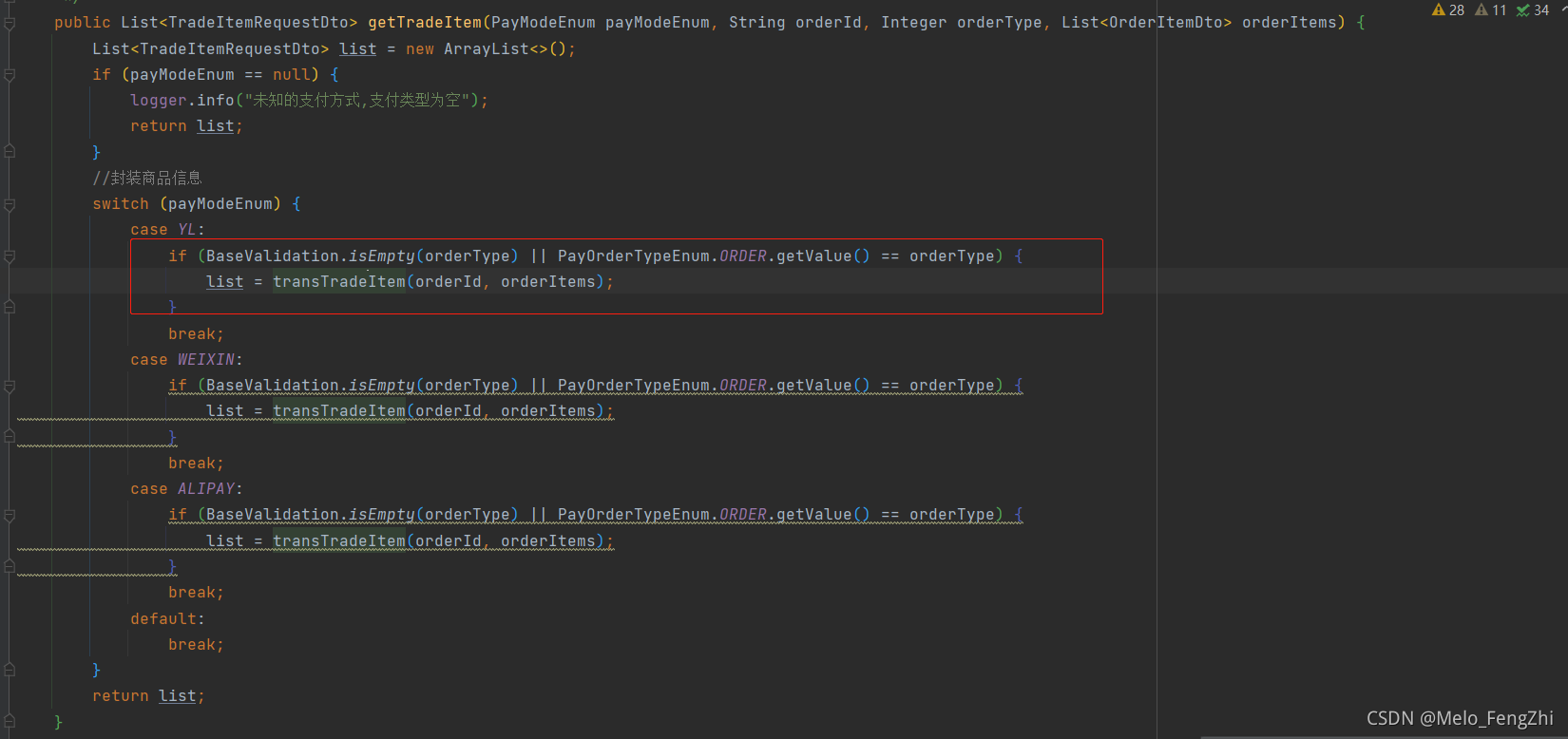Collapse the if block under case YL
This screenshot has height=739, width=1568.
10,256
